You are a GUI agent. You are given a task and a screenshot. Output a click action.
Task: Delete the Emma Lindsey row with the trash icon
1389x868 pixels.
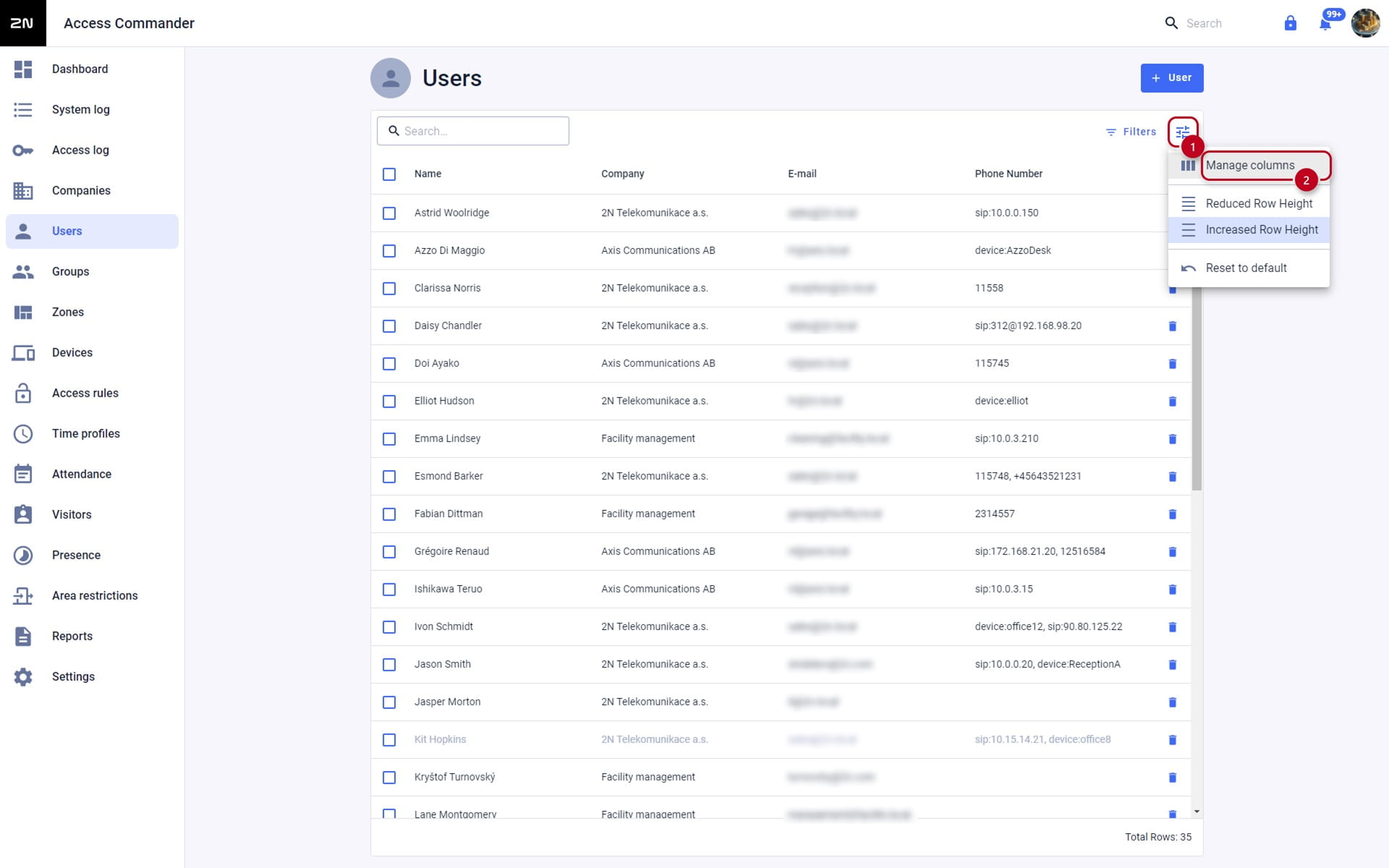(1173, 439)
